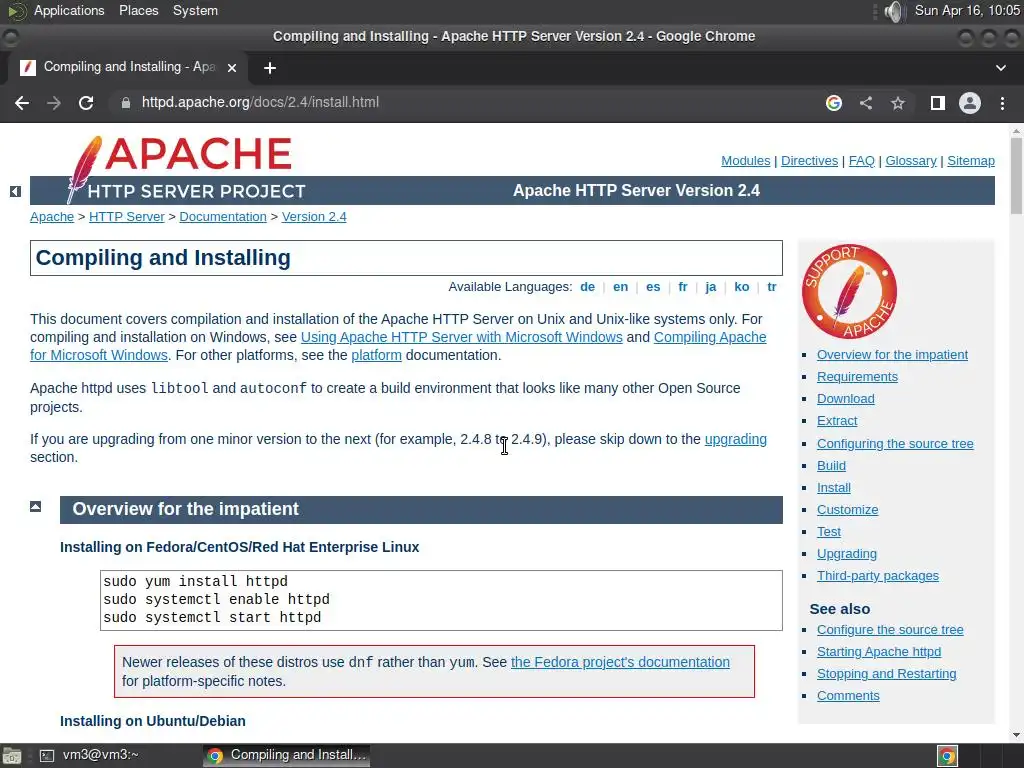Click the 'sudo yum install httpd' line
The image size is (1024, 768).
pos(195,581)
